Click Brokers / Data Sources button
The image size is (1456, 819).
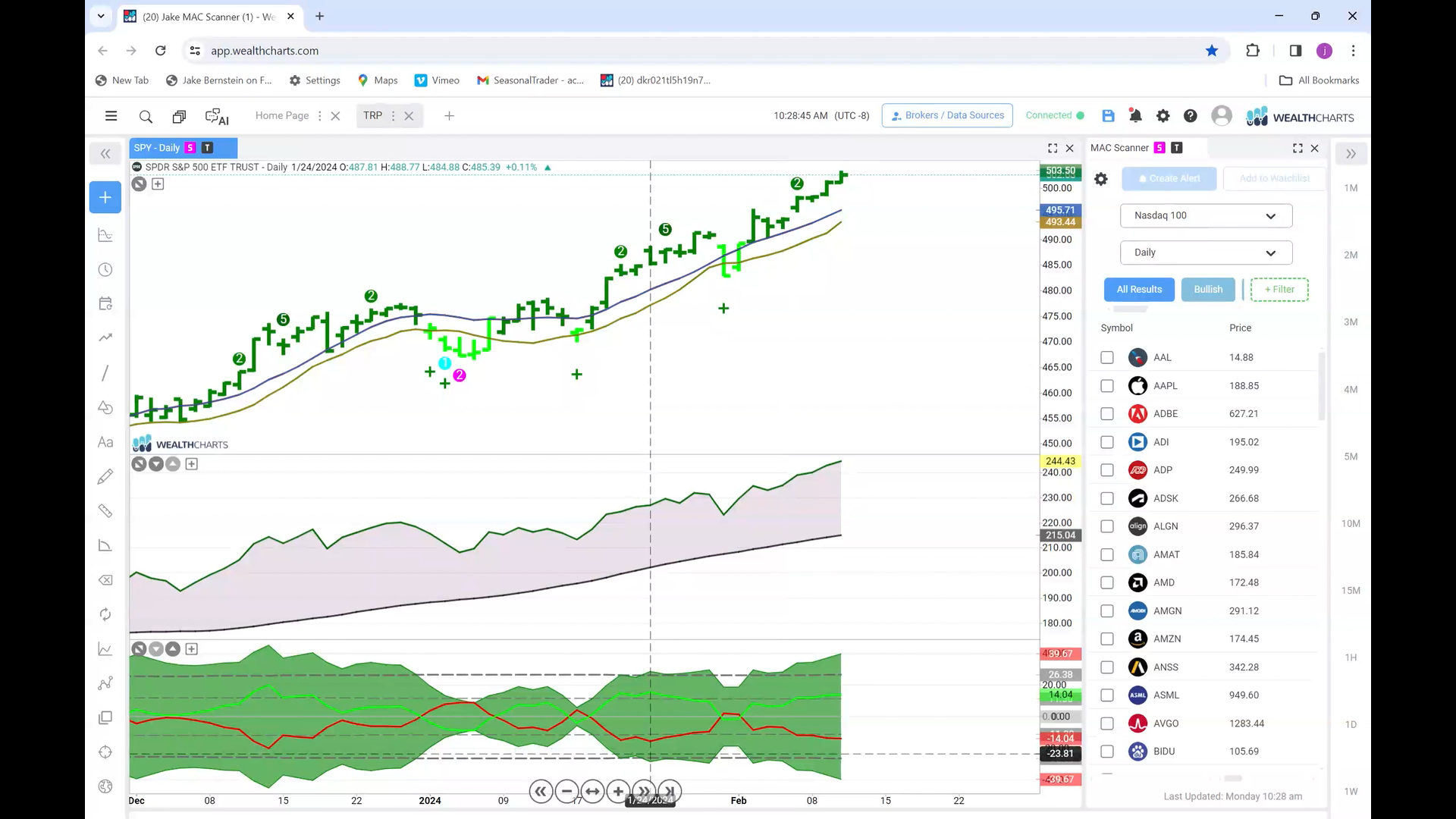coord(947,115)
